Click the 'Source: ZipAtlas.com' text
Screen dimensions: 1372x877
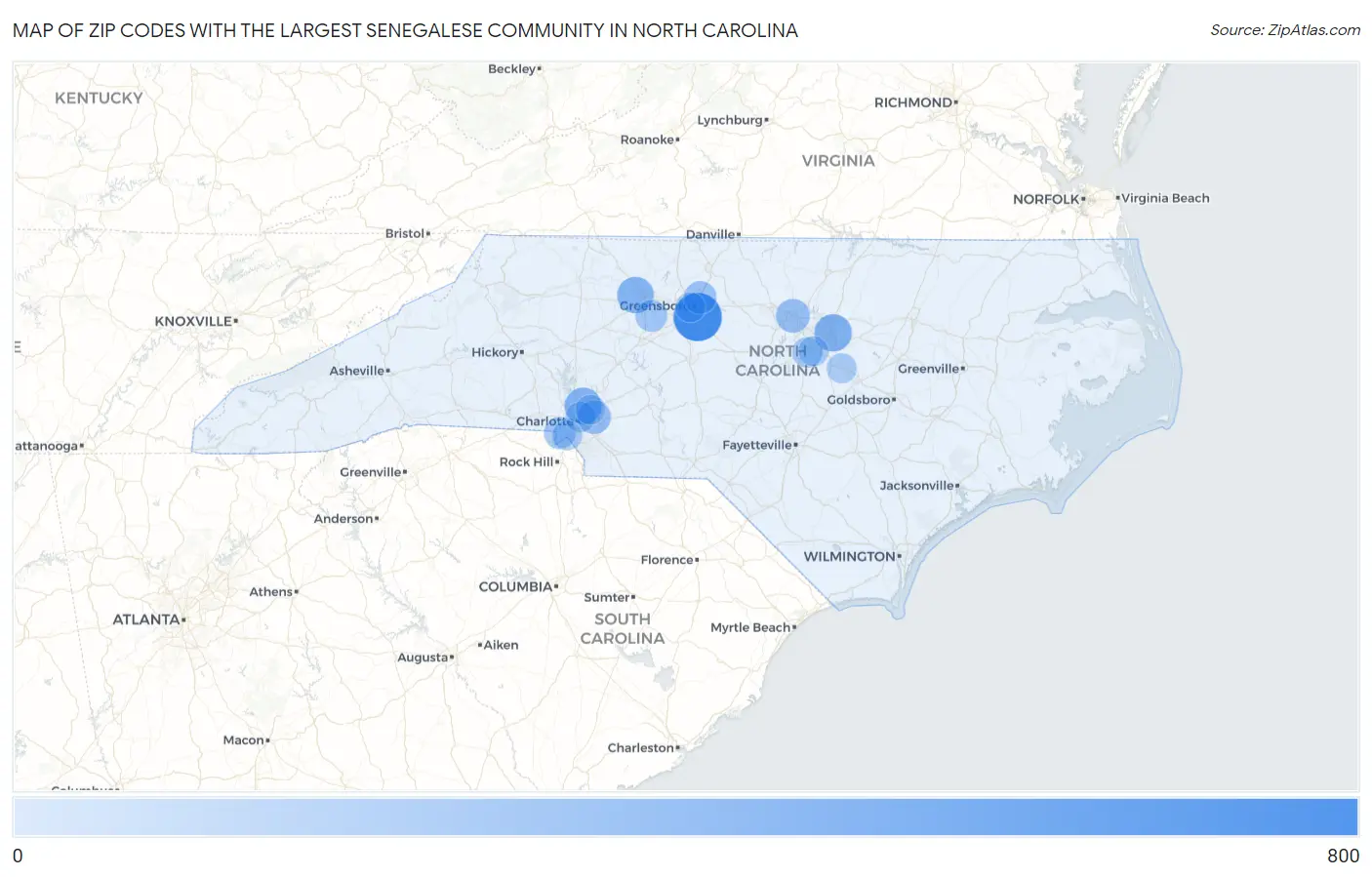[1285, 30]
